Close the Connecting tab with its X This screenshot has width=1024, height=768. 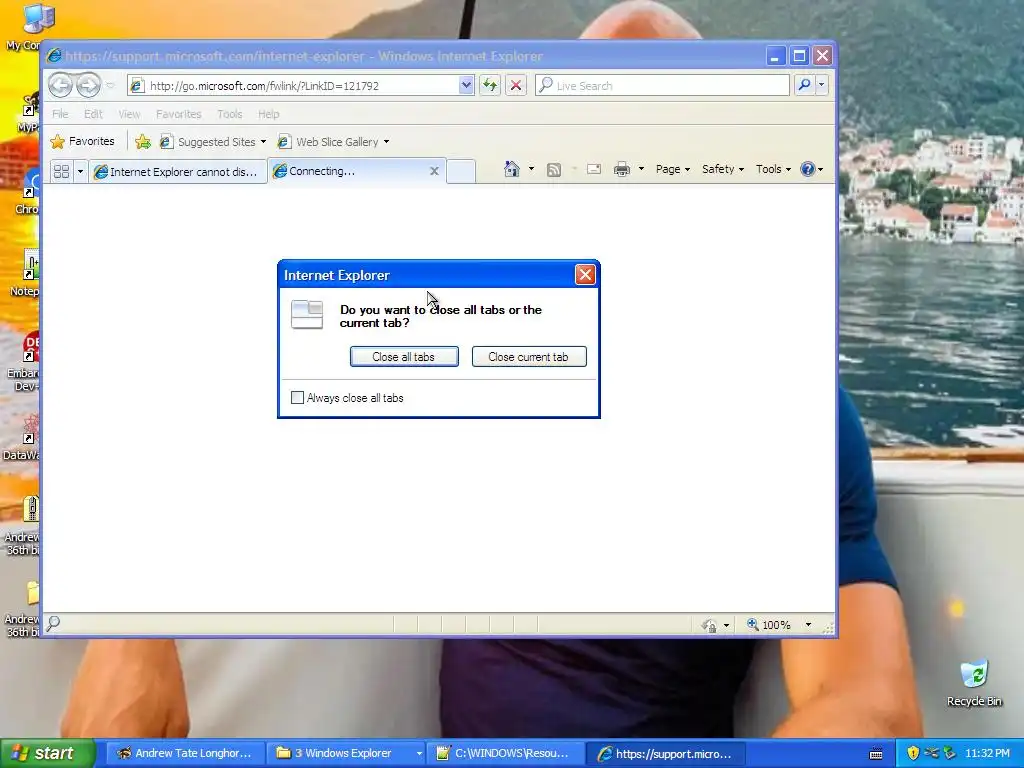(x=434, y=171)
